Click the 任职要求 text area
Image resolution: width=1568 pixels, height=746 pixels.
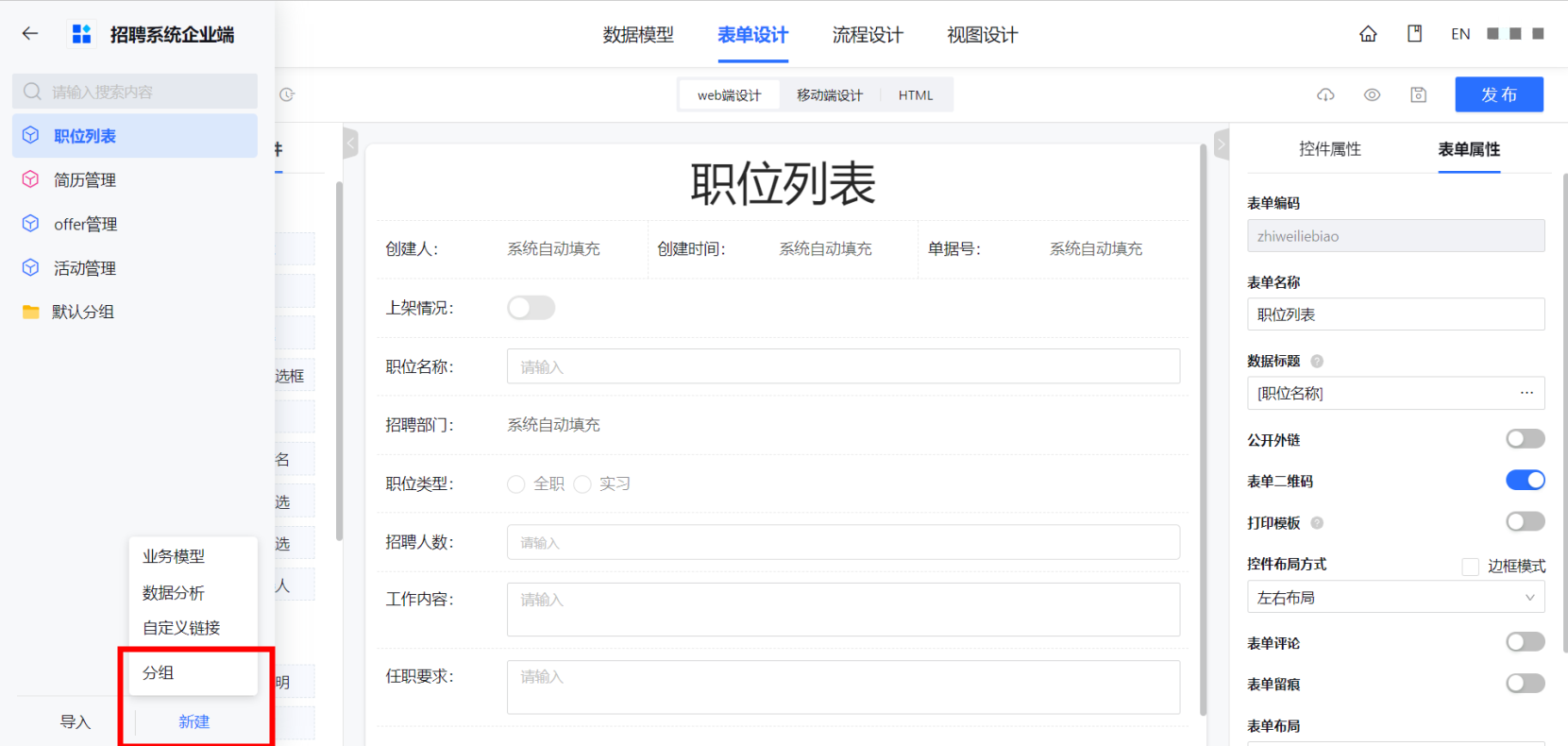(x=843, y=687)
